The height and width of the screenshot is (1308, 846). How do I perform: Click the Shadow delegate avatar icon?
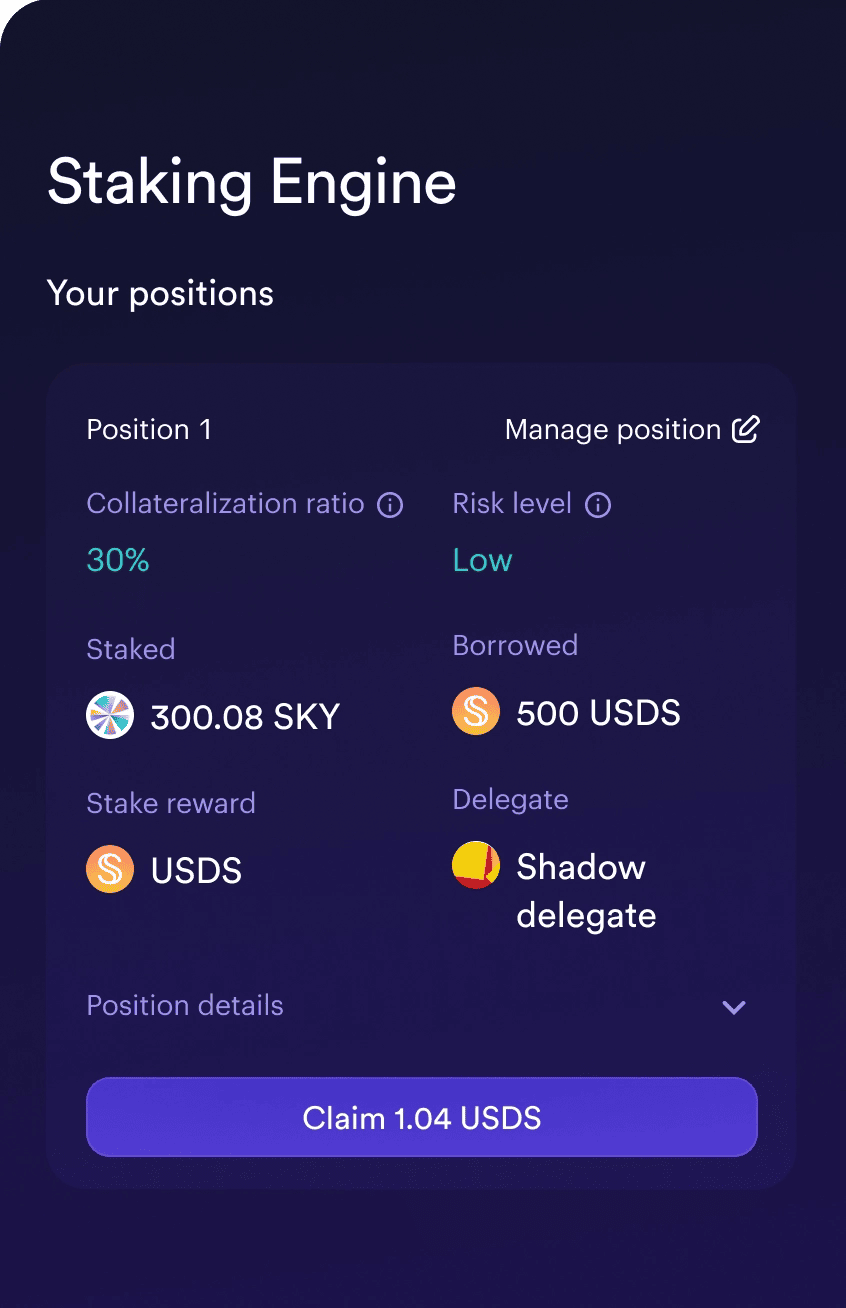pyautogui.click(x=476, y=865)
